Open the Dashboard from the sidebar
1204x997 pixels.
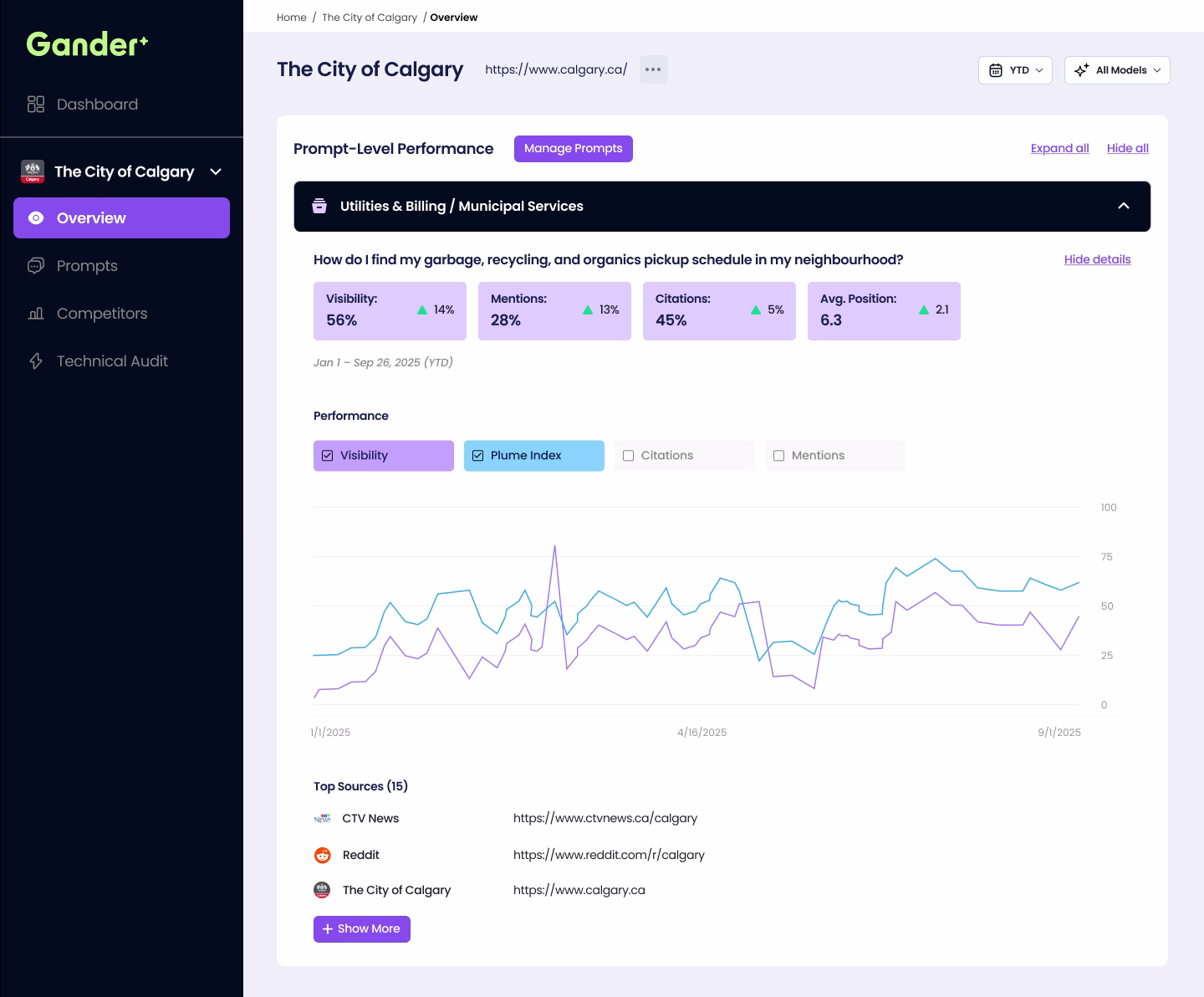click(x=97, y=104)
